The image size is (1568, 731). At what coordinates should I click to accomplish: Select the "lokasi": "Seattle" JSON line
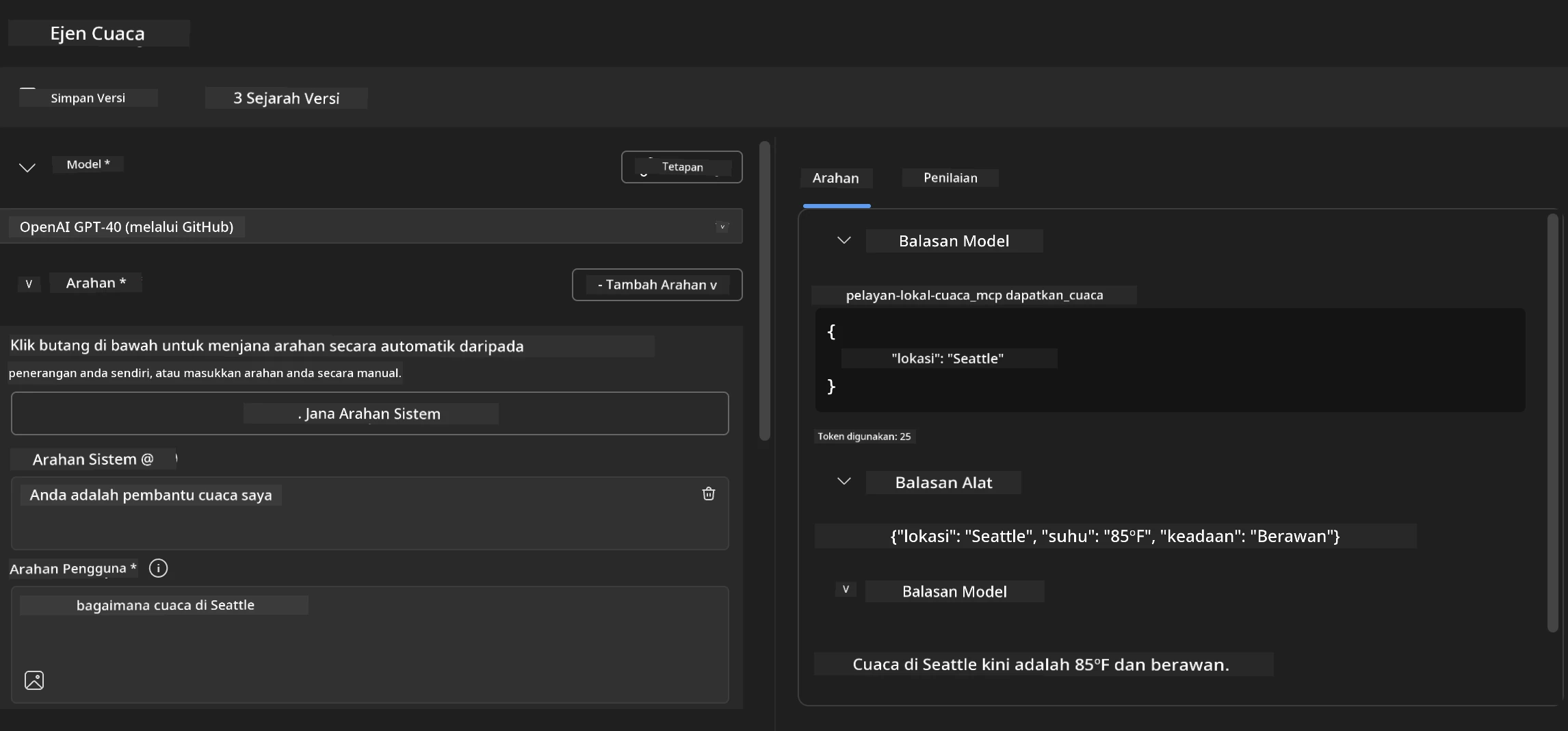[948, 358]
